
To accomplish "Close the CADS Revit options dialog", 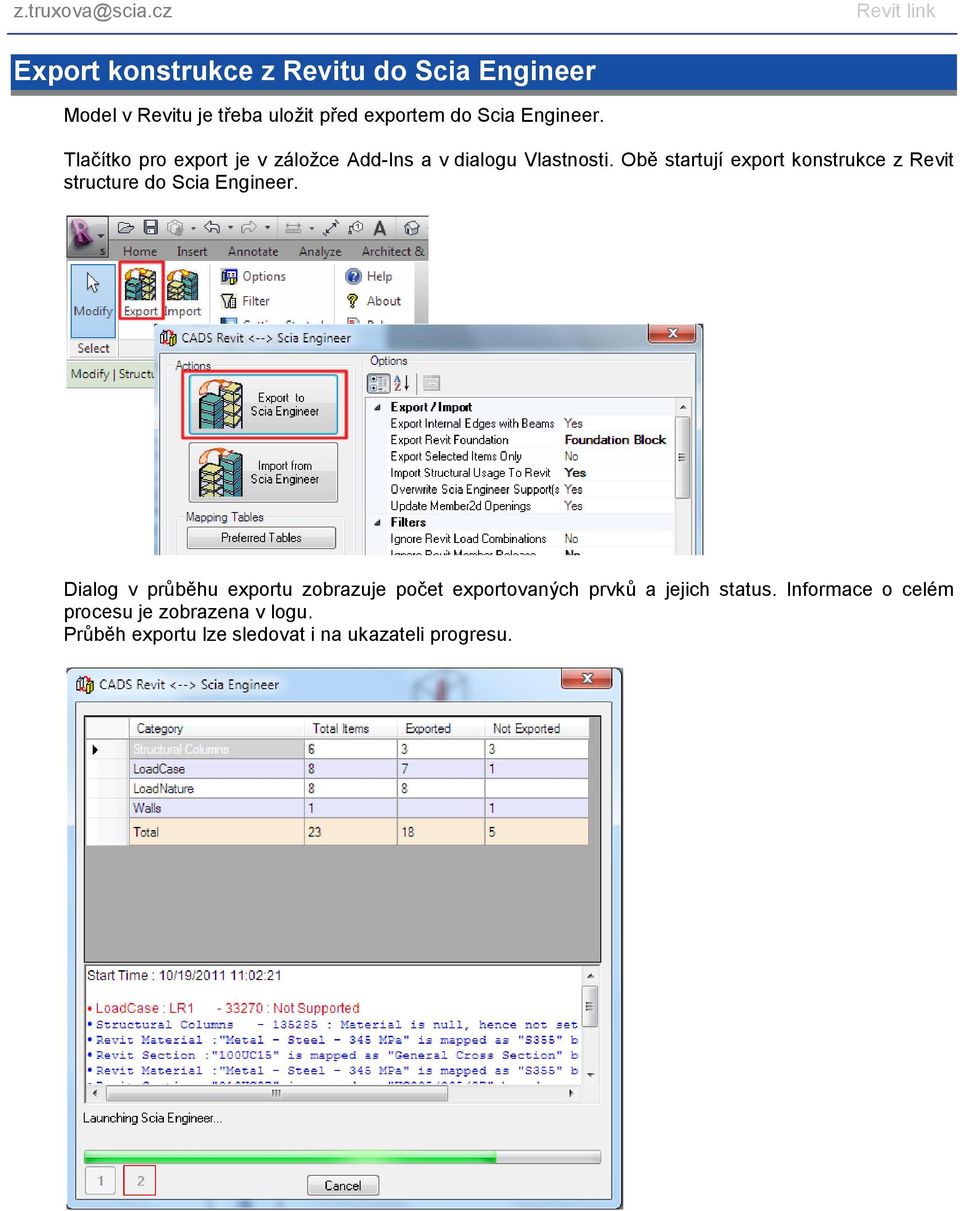I will click(x=672, y=334).
